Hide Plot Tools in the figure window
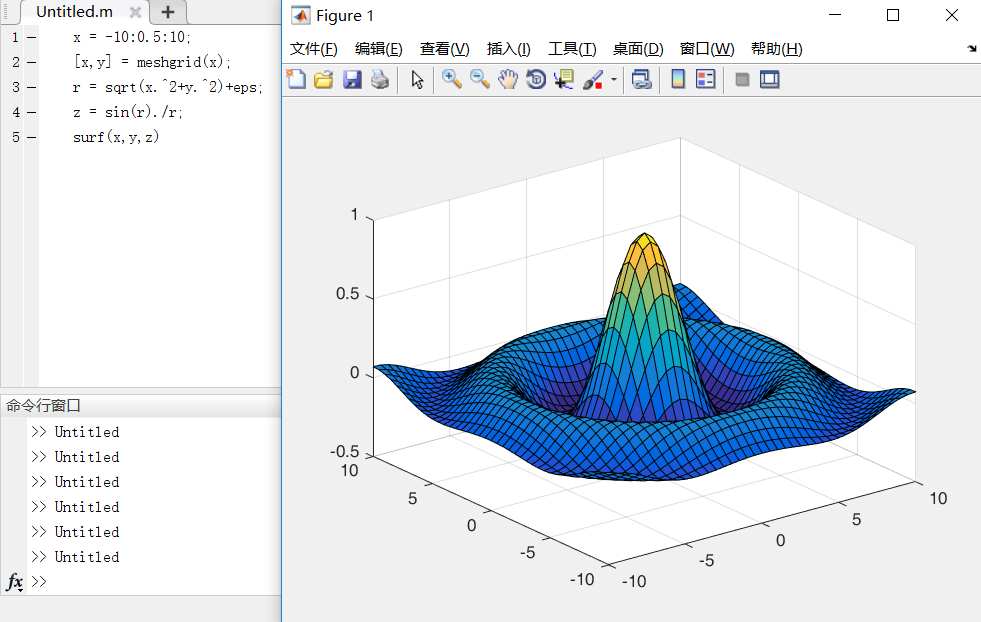981x622 pixels. (x=741, y=79)
